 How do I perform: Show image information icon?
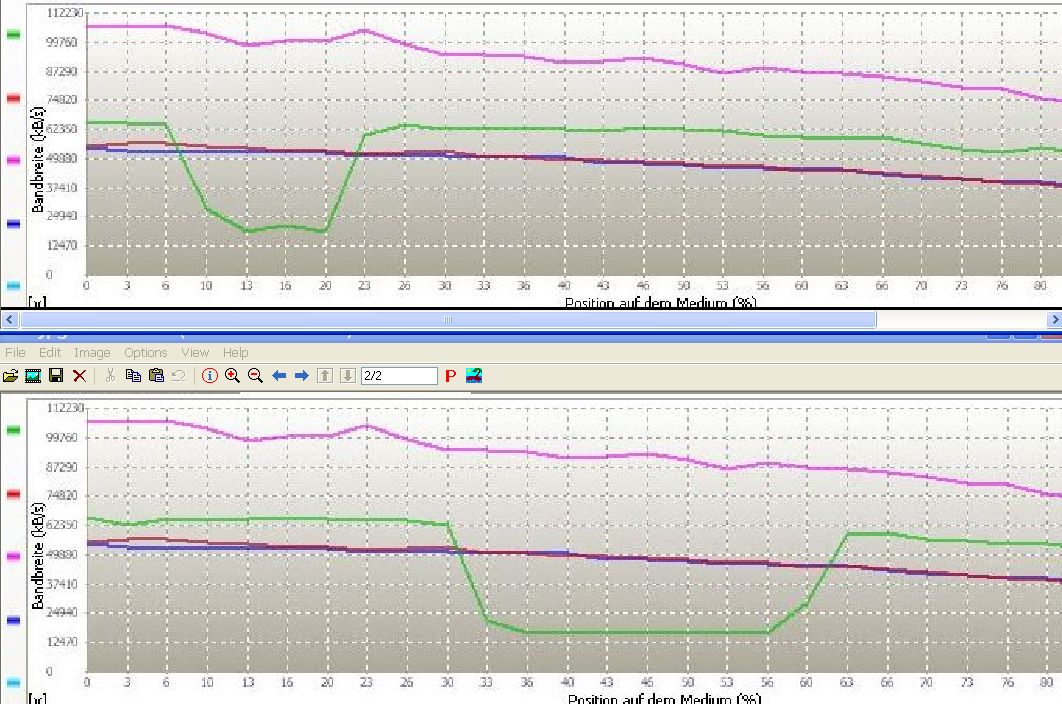209,375
